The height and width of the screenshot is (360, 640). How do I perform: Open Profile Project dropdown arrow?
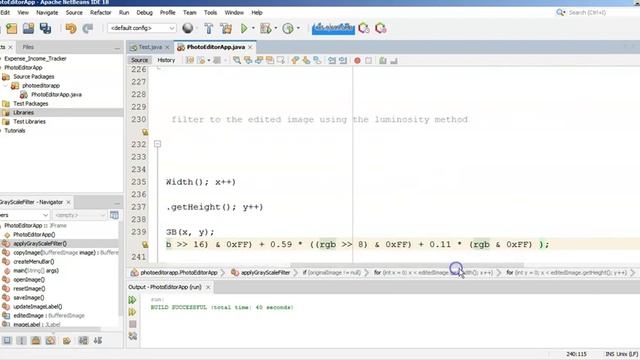coord(298,28)
